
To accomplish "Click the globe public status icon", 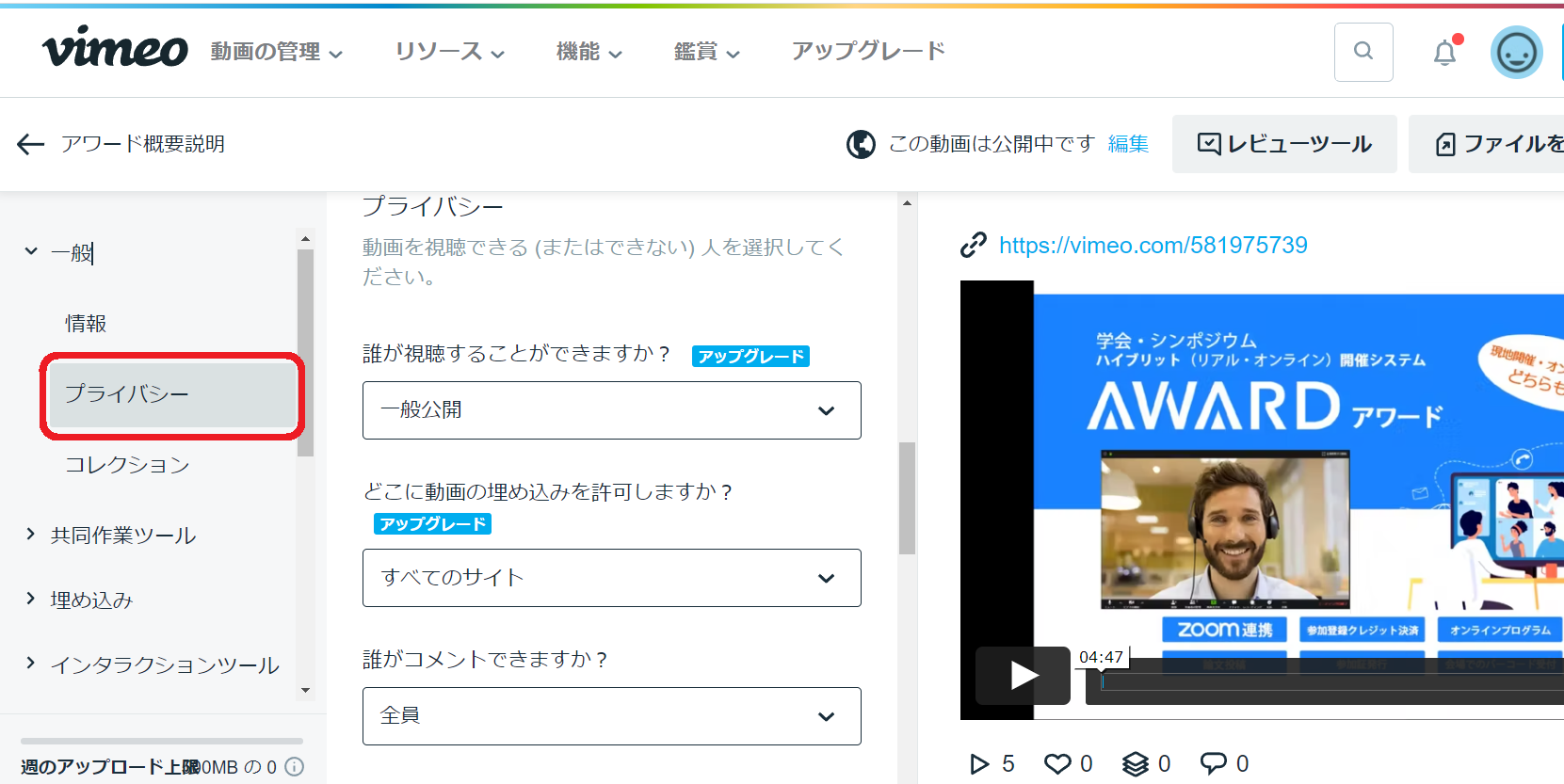I will click(861, 144).
